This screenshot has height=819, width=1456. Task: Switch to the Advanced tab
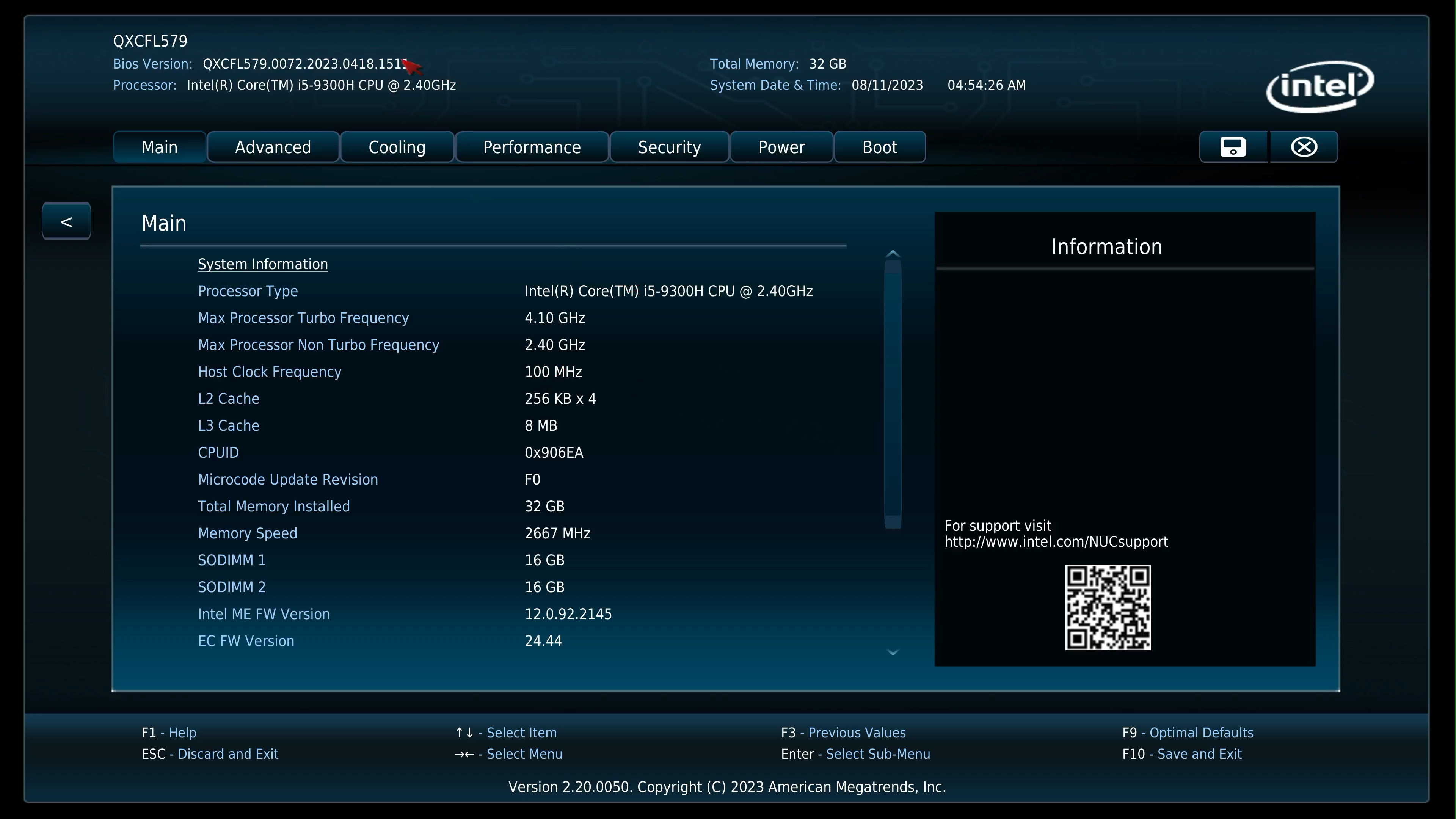273,147
